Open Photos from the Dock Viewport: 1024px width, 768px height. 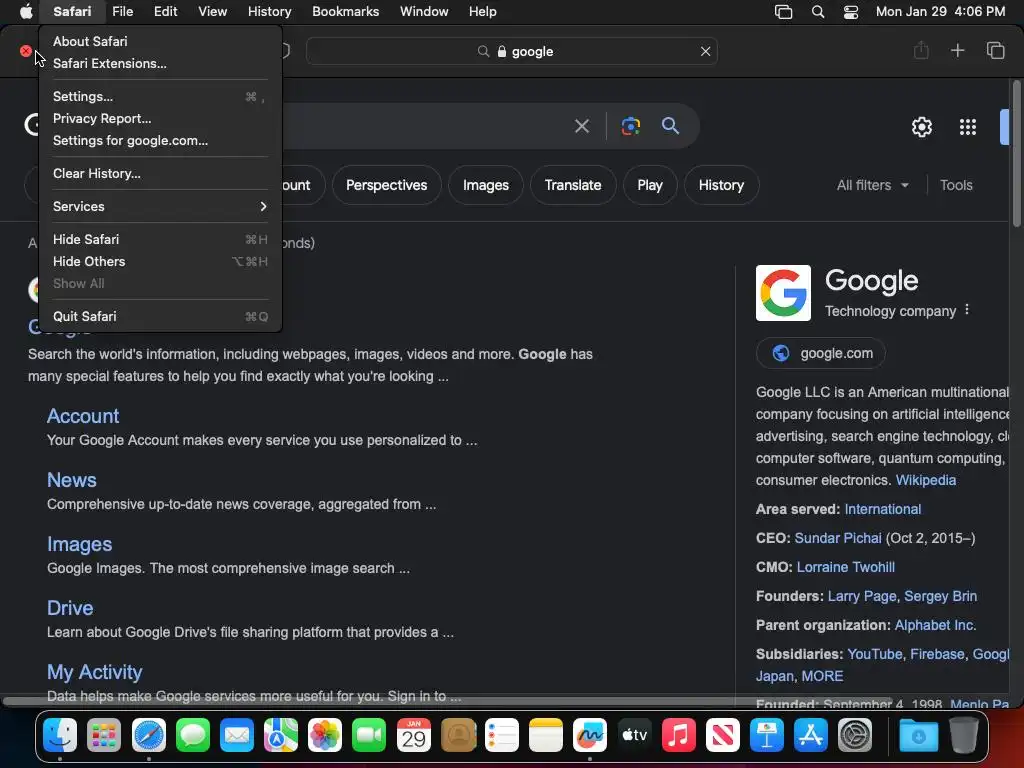pyautogui.click(x=325, y=735)
